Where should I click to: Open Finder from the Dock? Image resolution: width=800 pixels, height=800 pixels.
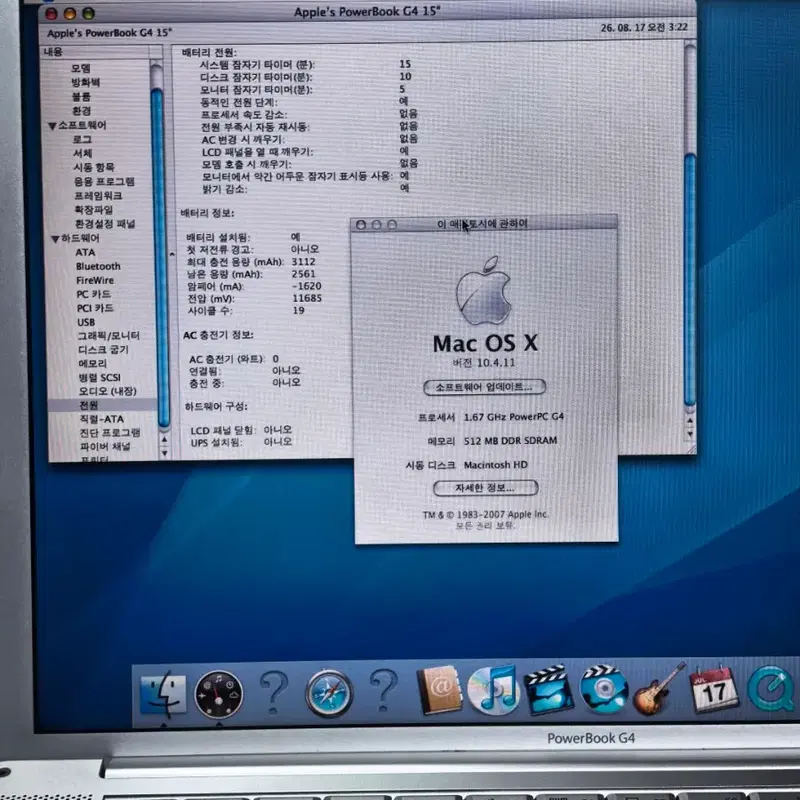pos(163,694)
